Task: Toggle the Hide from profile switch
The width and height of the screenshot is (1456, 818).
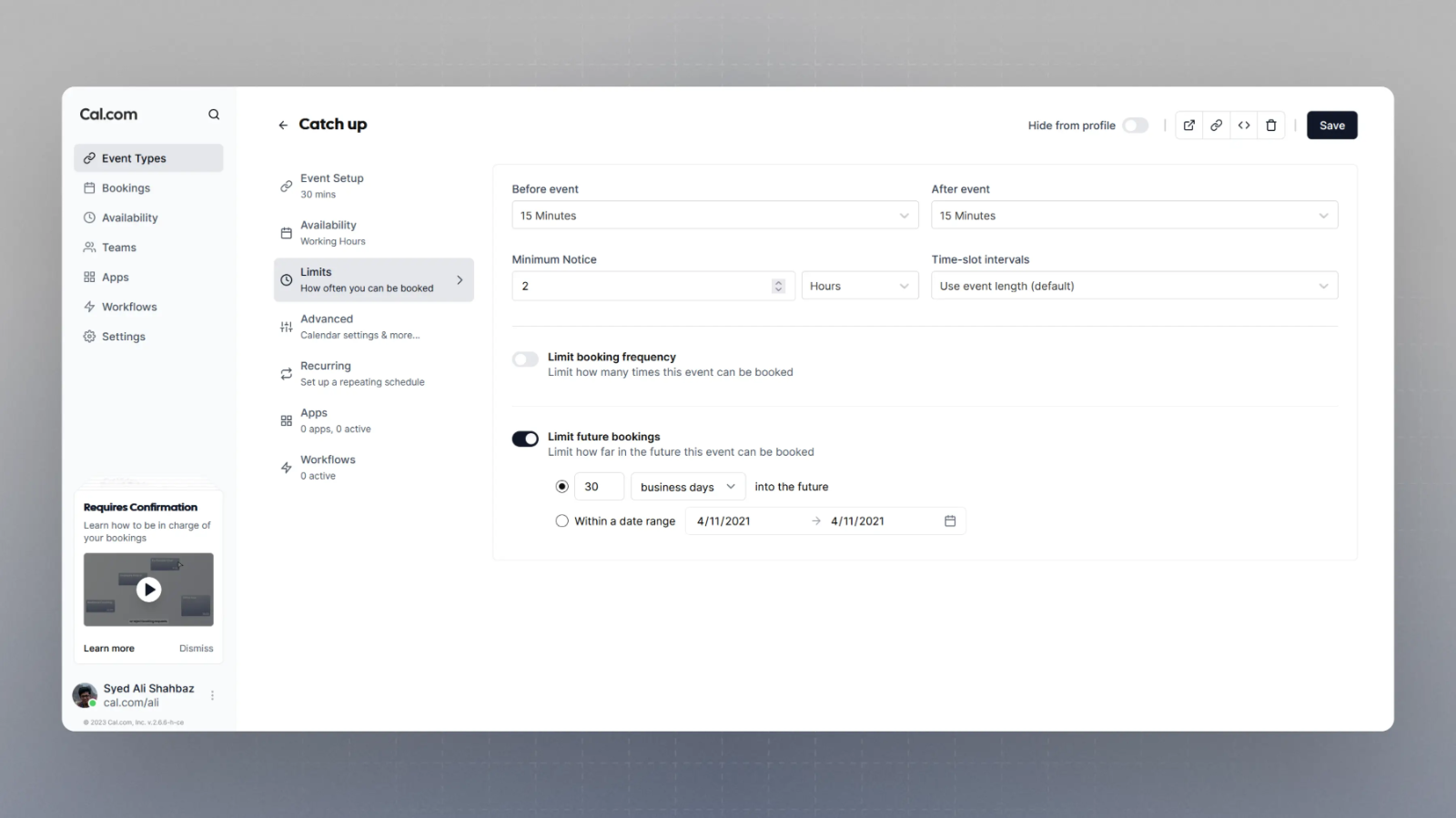Action: 1135,126
